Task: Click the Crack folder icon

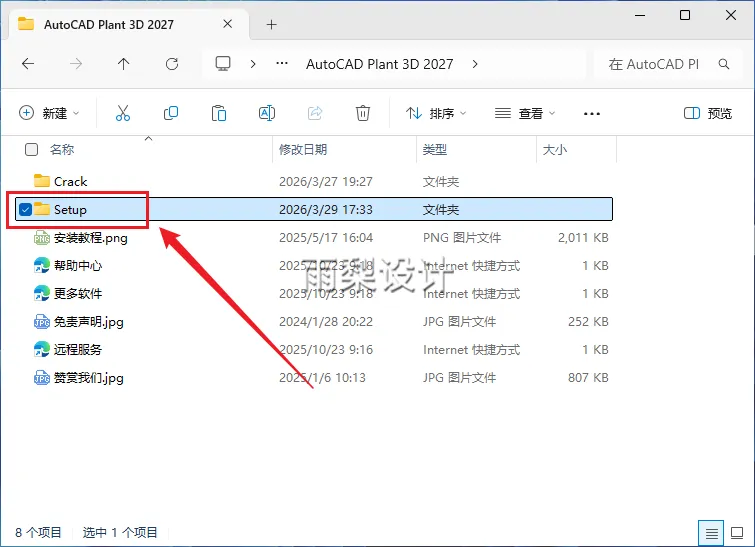Action: coord(42,181)
